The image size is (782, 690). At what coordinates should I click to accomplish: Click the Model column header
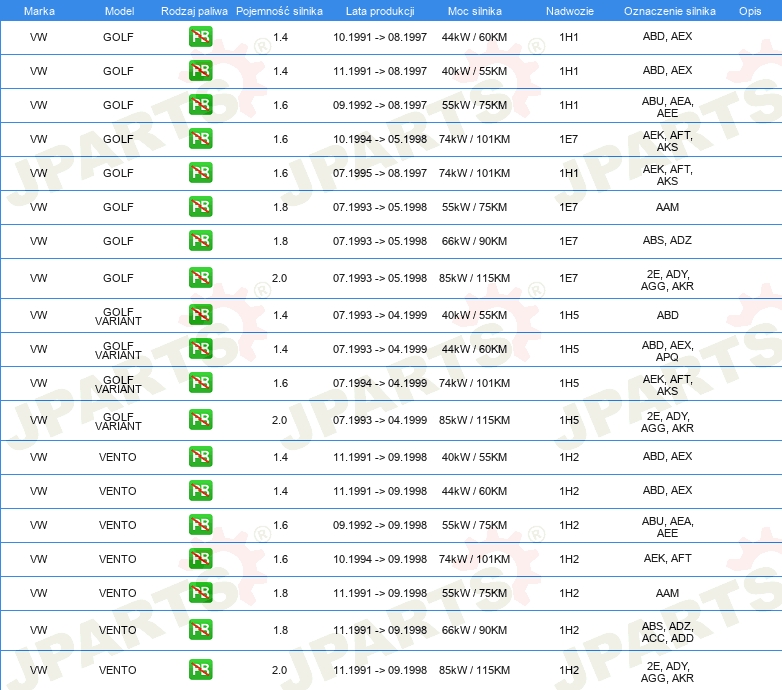click(x=119, y=11)
